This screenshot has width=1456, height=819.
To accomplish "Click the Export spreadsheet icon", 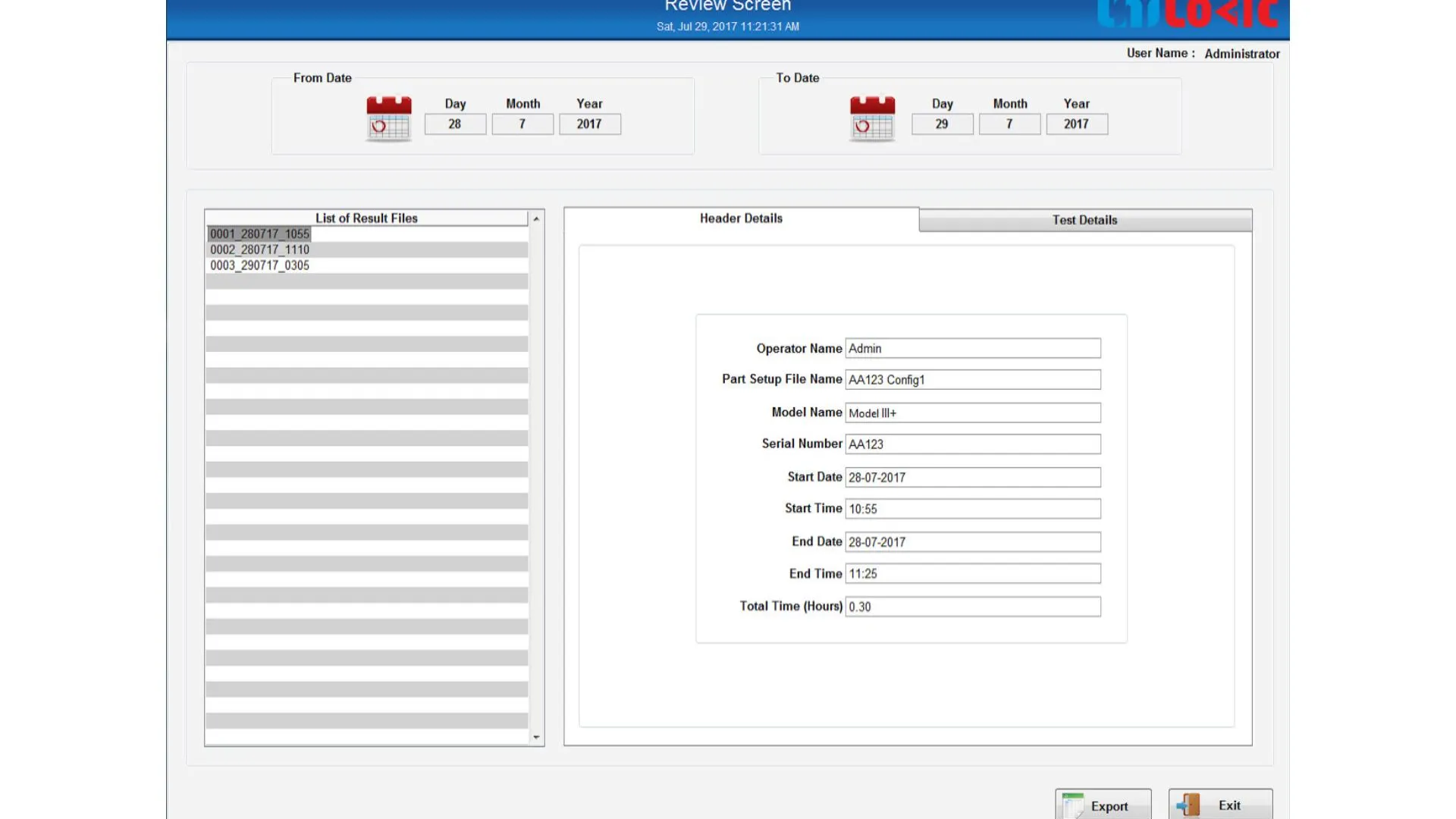I will point(1073,805).
